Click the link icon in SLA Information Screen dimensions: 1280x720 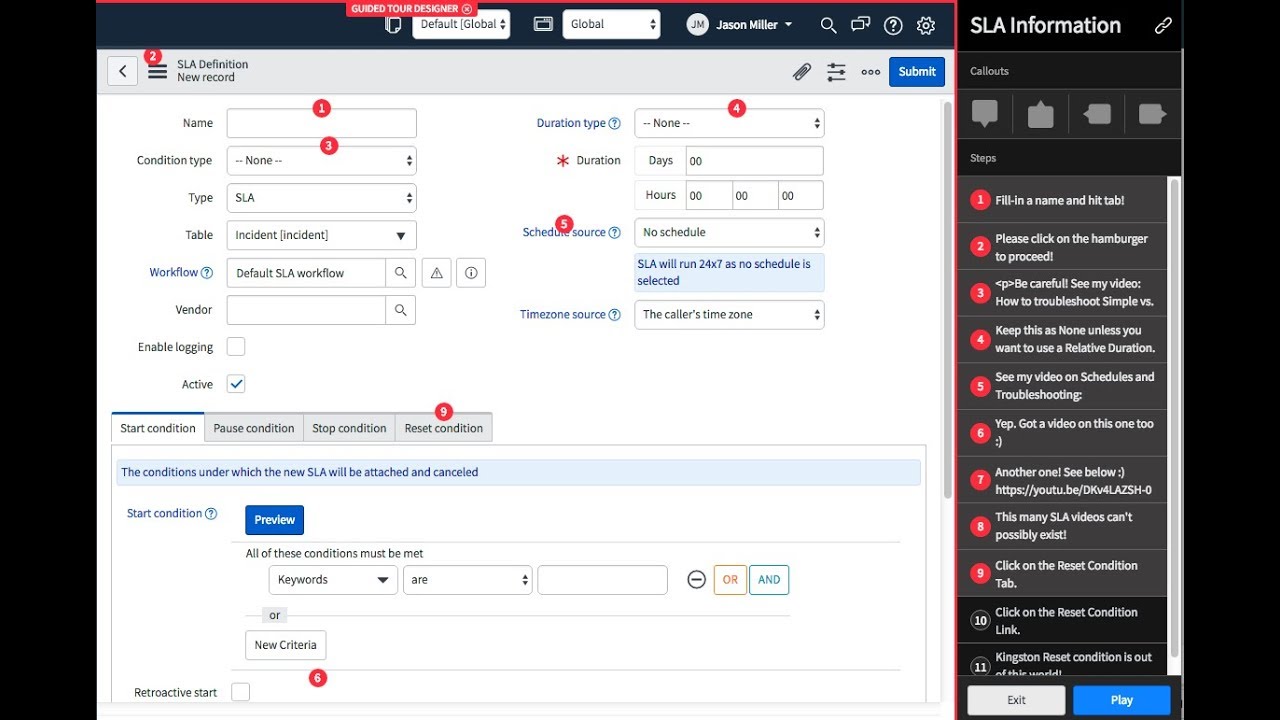click(x=1163, y=26)
